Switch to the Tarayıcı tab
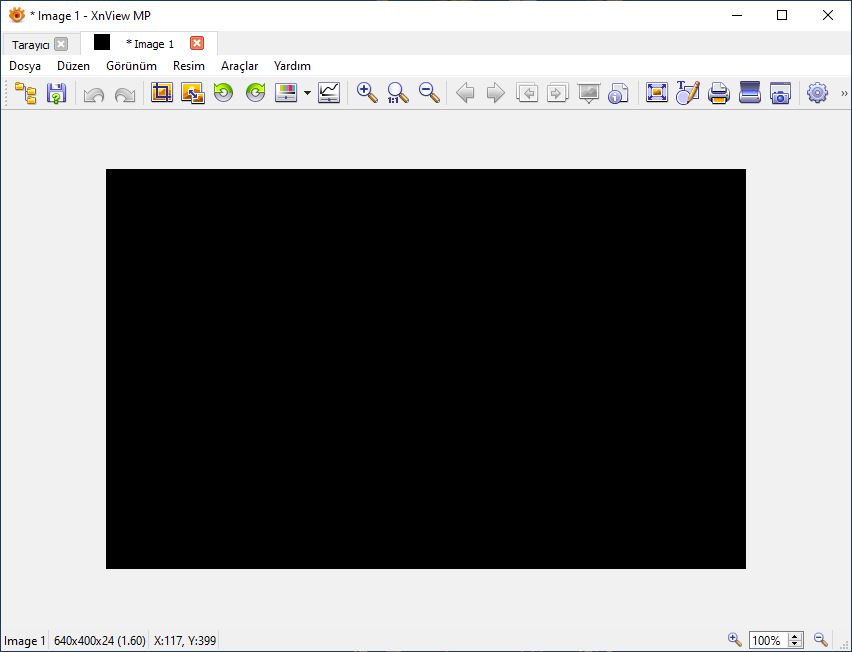 (x=30, y=45)
